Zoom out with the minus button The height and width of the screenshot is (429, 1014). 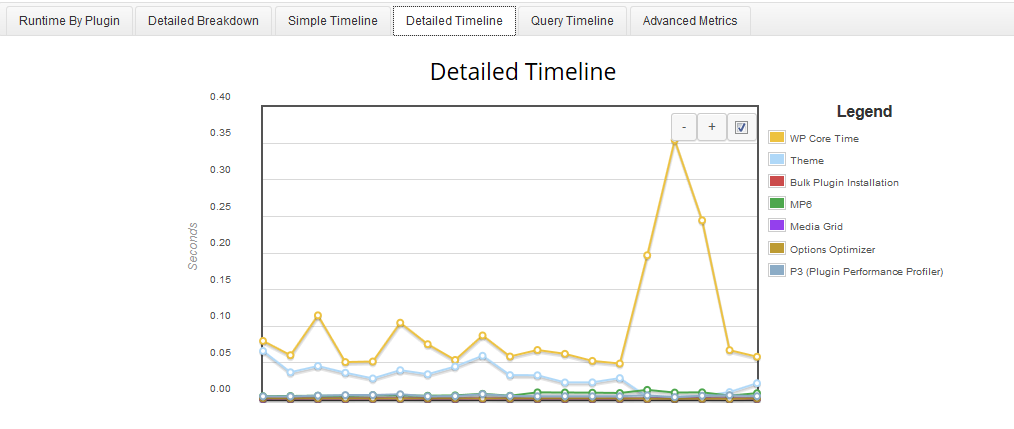coord(684,127)
